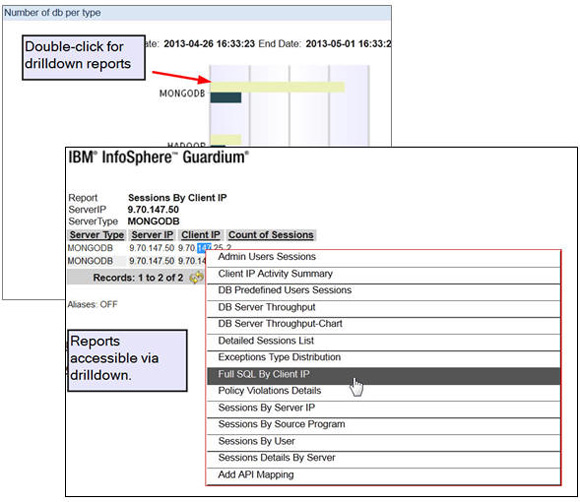Open Policy Violations Details
Image resolution: width=580 pixels, height=502 pixels.
click(x=384, y=392)
